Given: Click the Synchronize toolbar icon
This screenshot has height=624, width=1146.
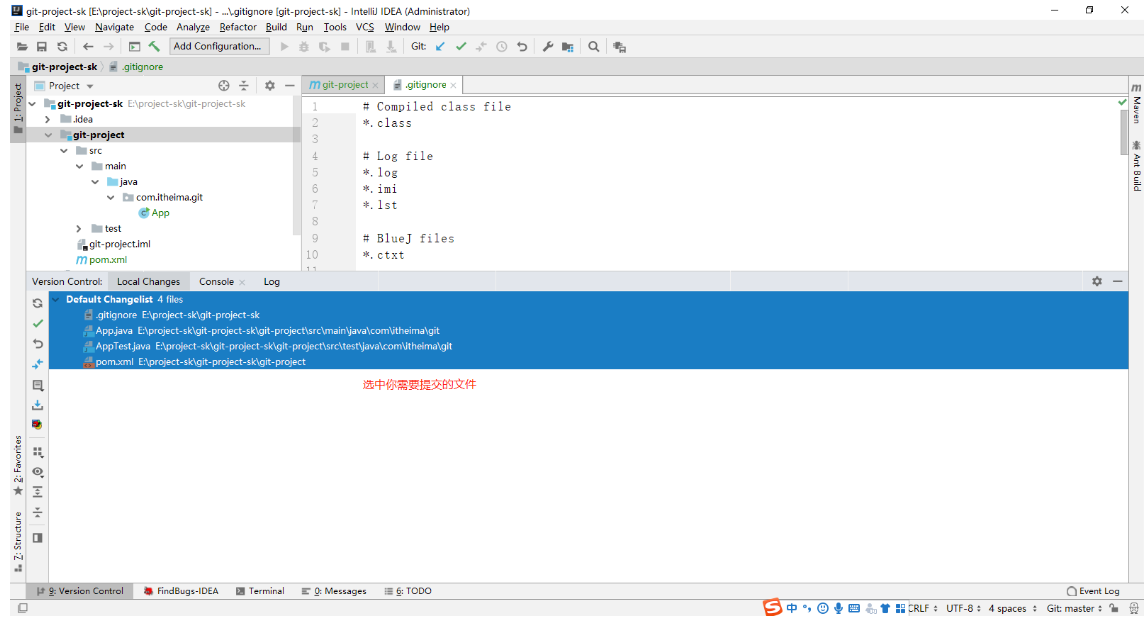Looking at the screenshot, I should [62, 47].
